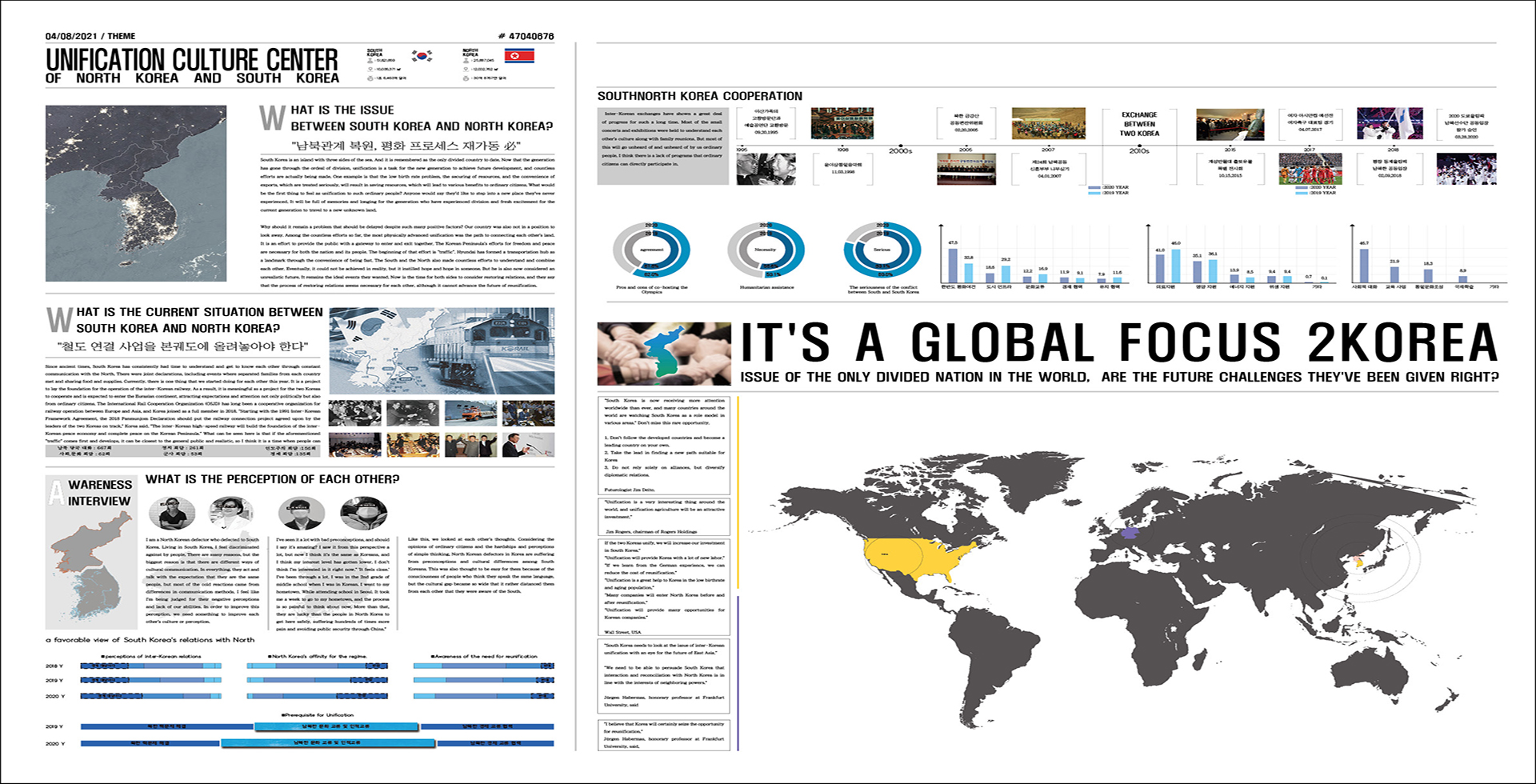
Task: Click the 47.5 bar in first bar chart
Action: pyautogui.click(x=953, y=266)
